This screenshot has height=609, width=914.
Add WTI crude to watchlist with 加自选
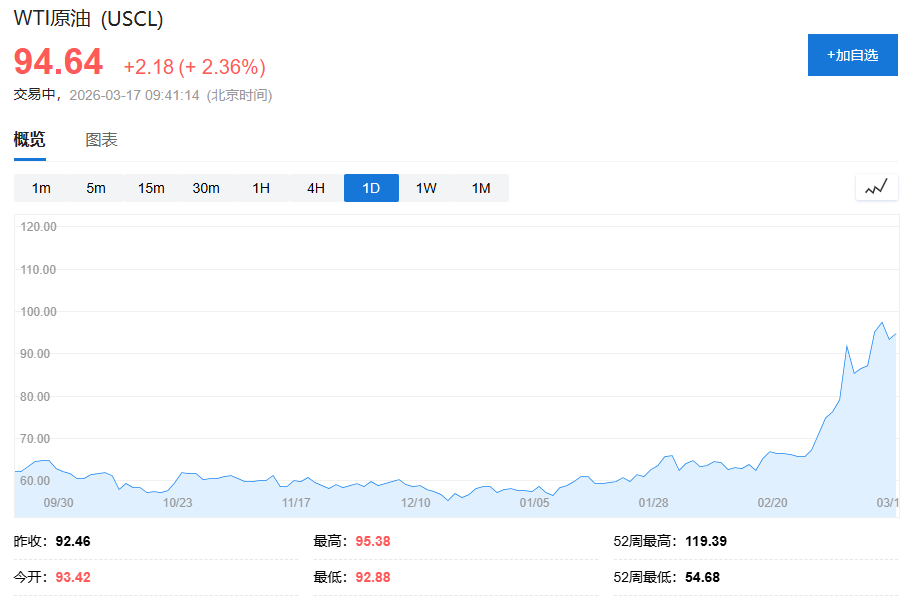852,55
